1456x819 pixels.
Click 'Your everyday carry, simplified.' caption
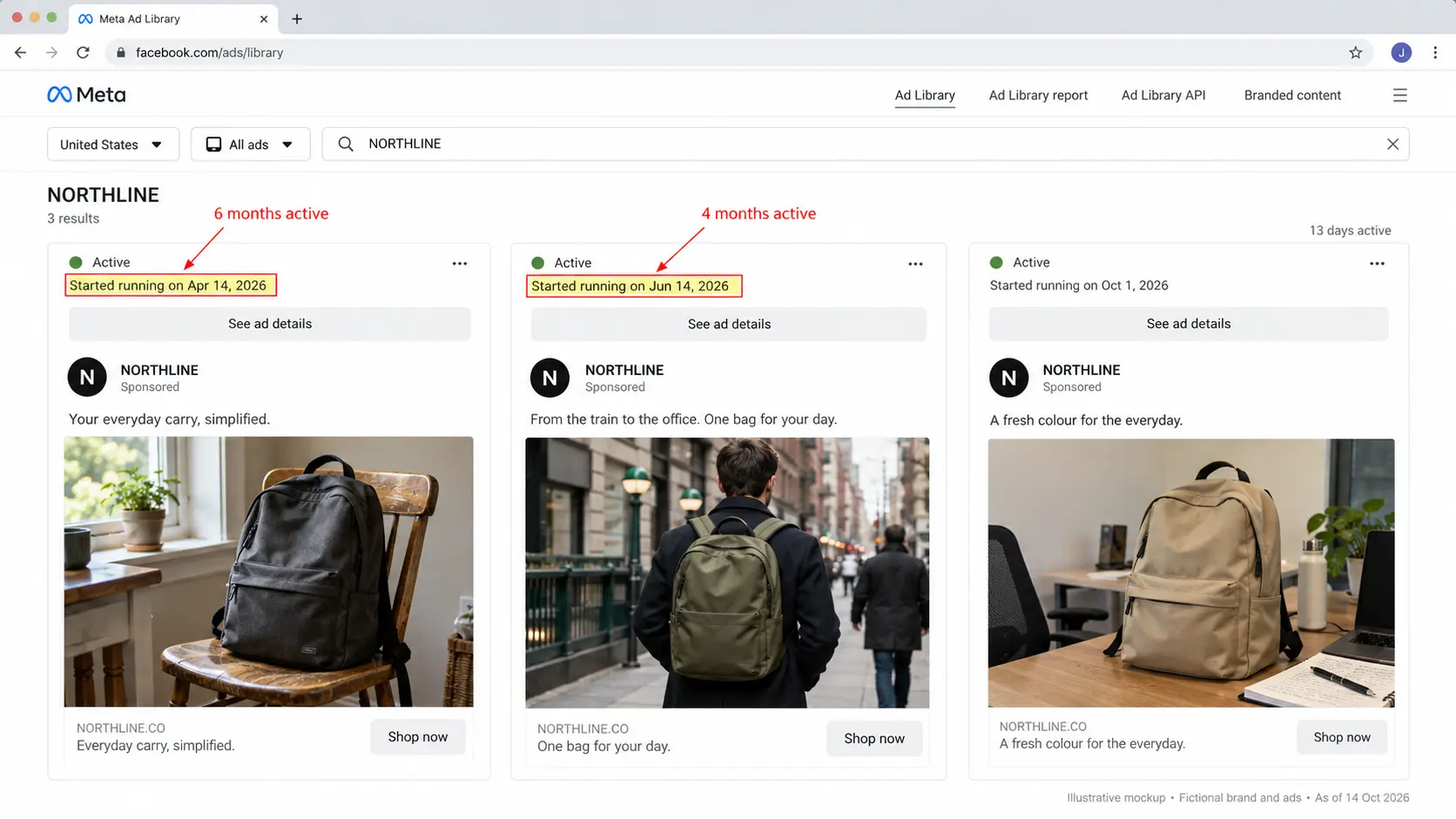[170, 420]
